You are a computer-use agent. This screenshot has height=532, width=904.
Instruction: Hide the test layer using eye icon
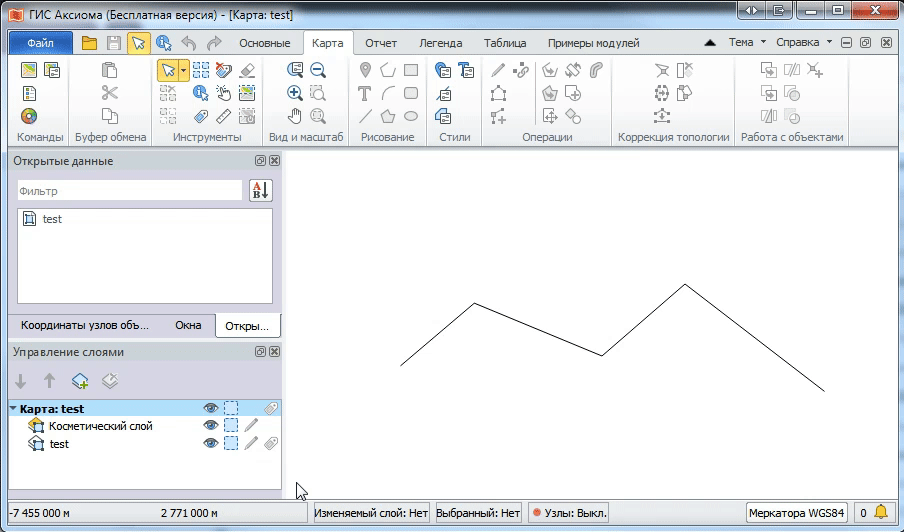coord(210,443)
